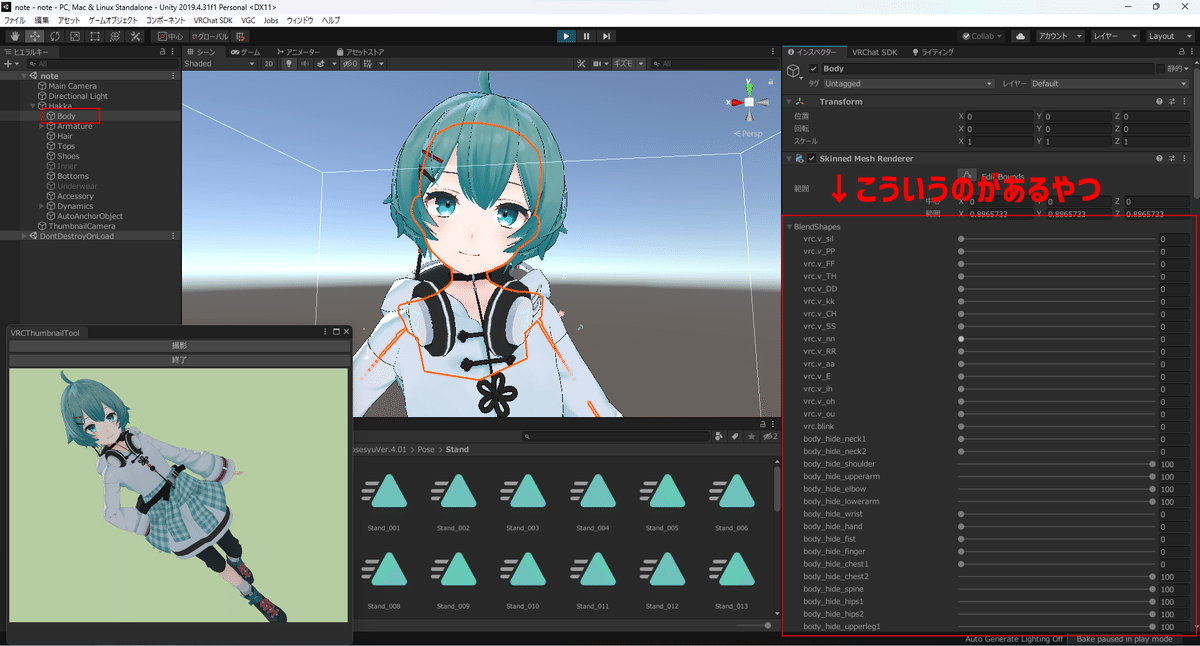
Task: Open the Layout dropdown
Action: coord(1170,36)
